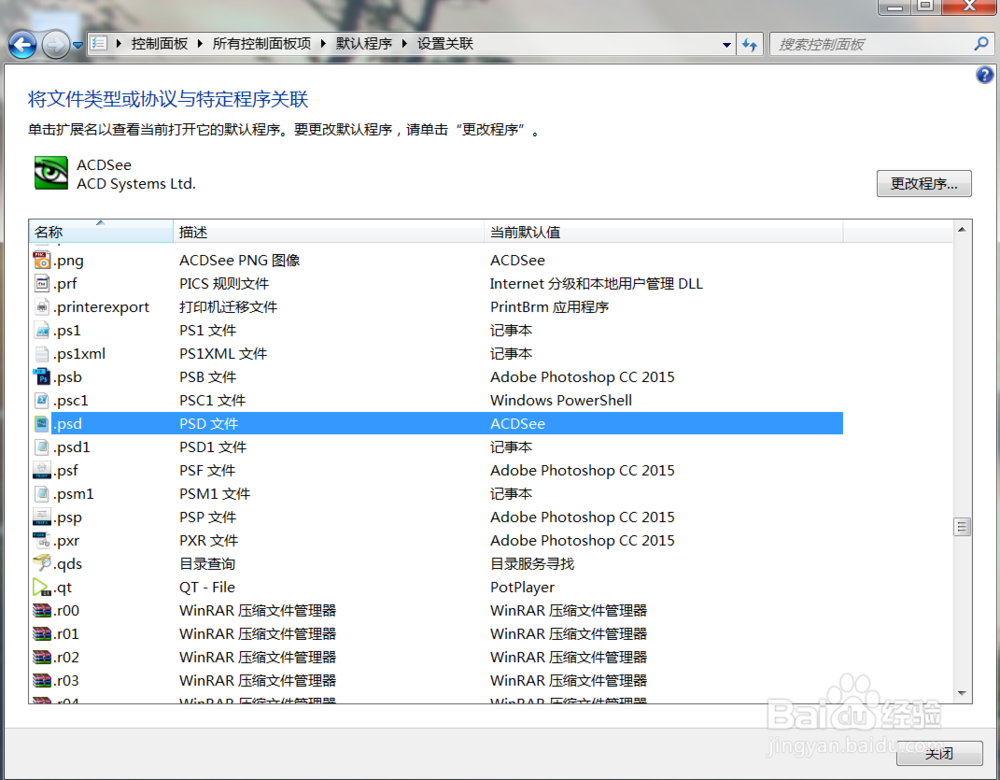This screenshot has width=1000, height=780.
Task: Focus the 搜索控制面板 search field
Action: 871,44
